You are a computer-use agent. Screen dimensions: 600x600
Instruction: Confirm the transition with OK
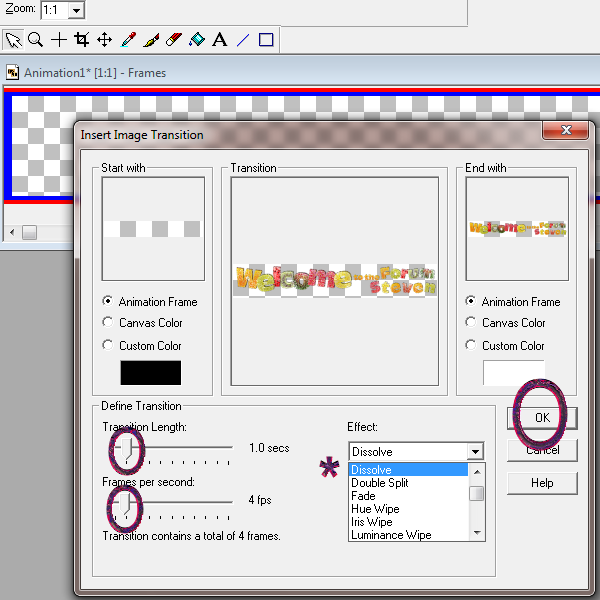click(x=542, y=418)
